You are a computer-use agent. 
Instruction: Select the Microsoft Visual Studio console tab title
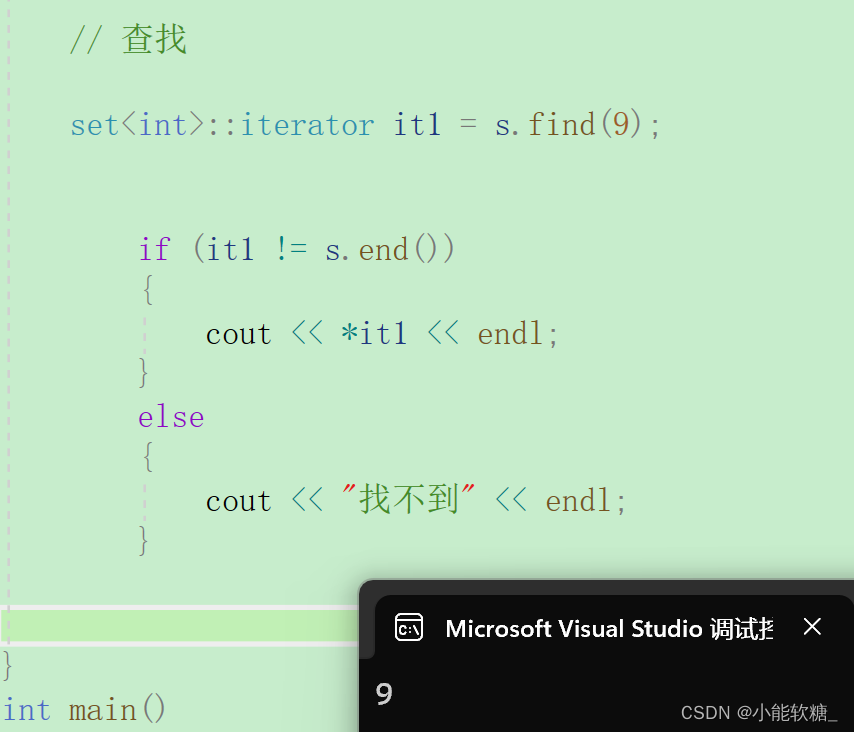(x=609, y=629)
